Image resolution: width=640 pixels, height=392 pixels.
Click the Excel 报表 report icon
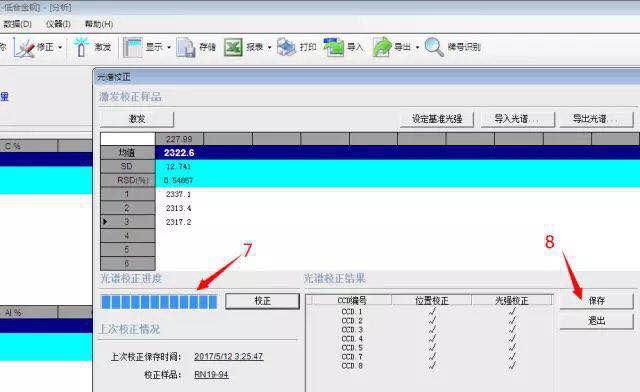pyautogui.click(x=233, y=47)
